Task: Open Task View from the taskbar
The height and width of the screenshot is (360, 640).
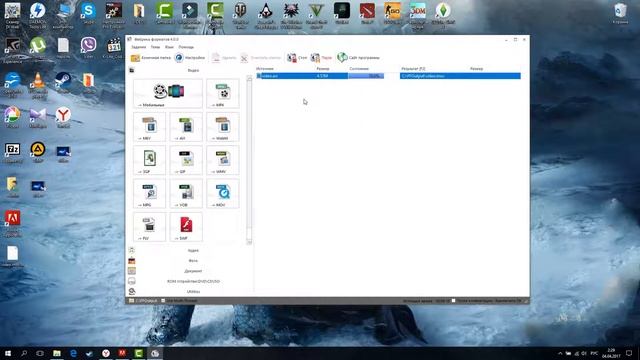Action: (40, 353)
